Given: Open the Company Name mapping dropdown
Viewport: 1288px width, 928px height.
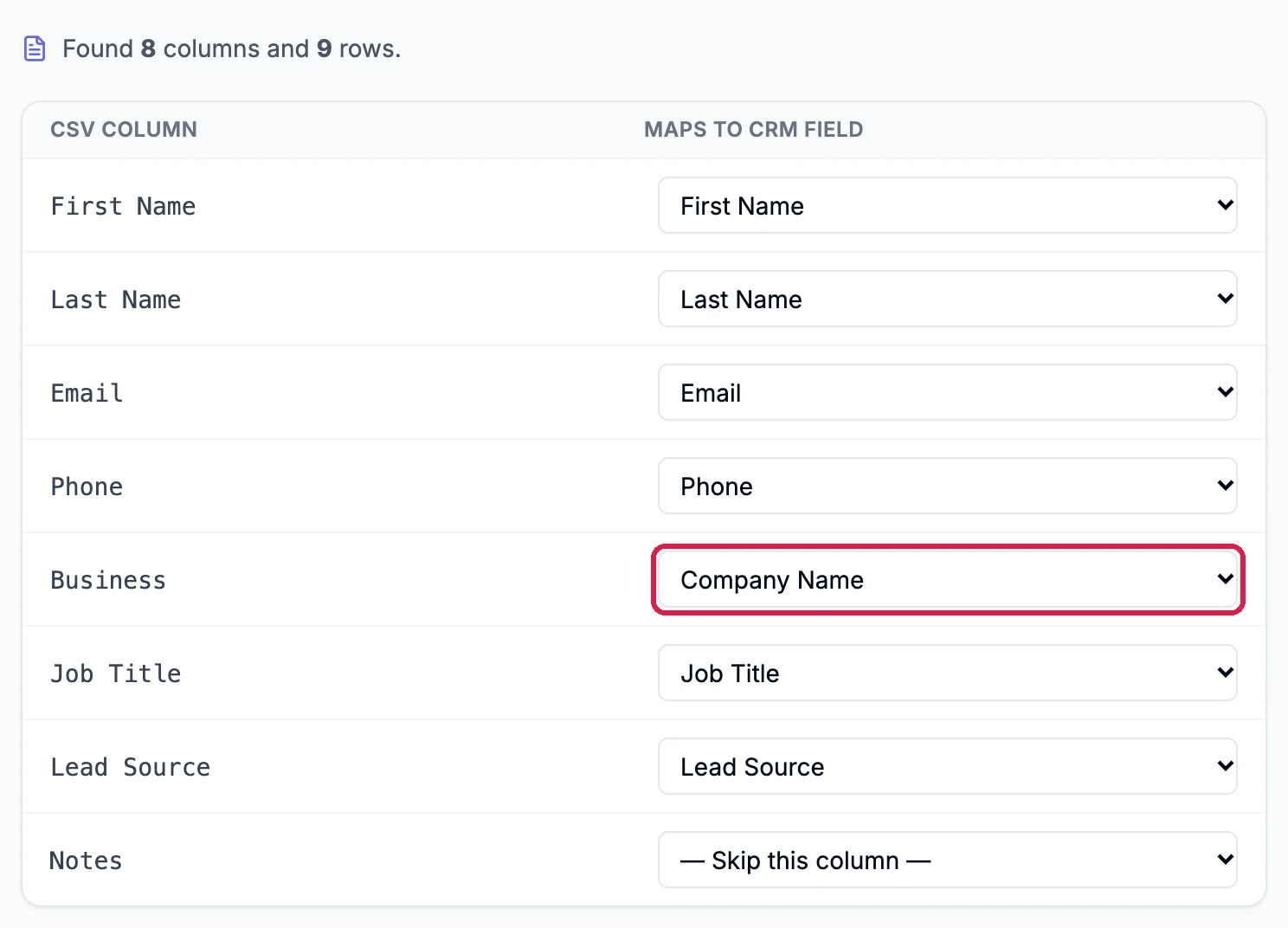Looking at the screenshot, I should tap(948, 579).
